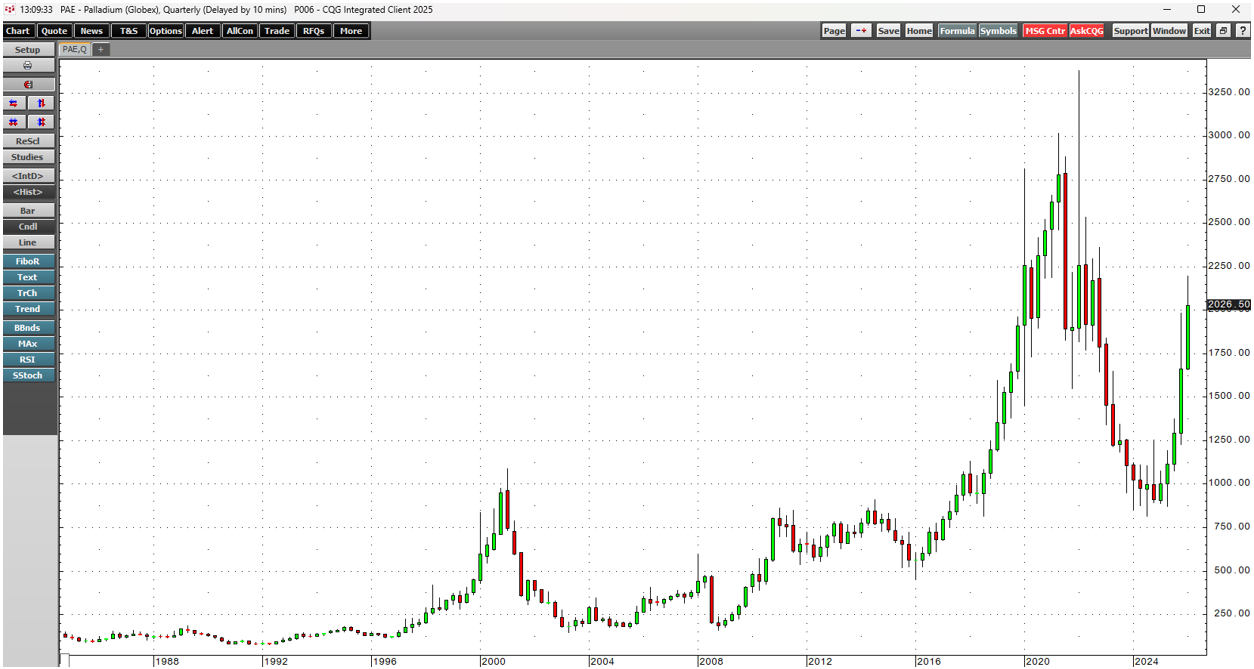Open the Window menu
The height and width of the screenshot is (669, 1254).
coord(1169,31)
